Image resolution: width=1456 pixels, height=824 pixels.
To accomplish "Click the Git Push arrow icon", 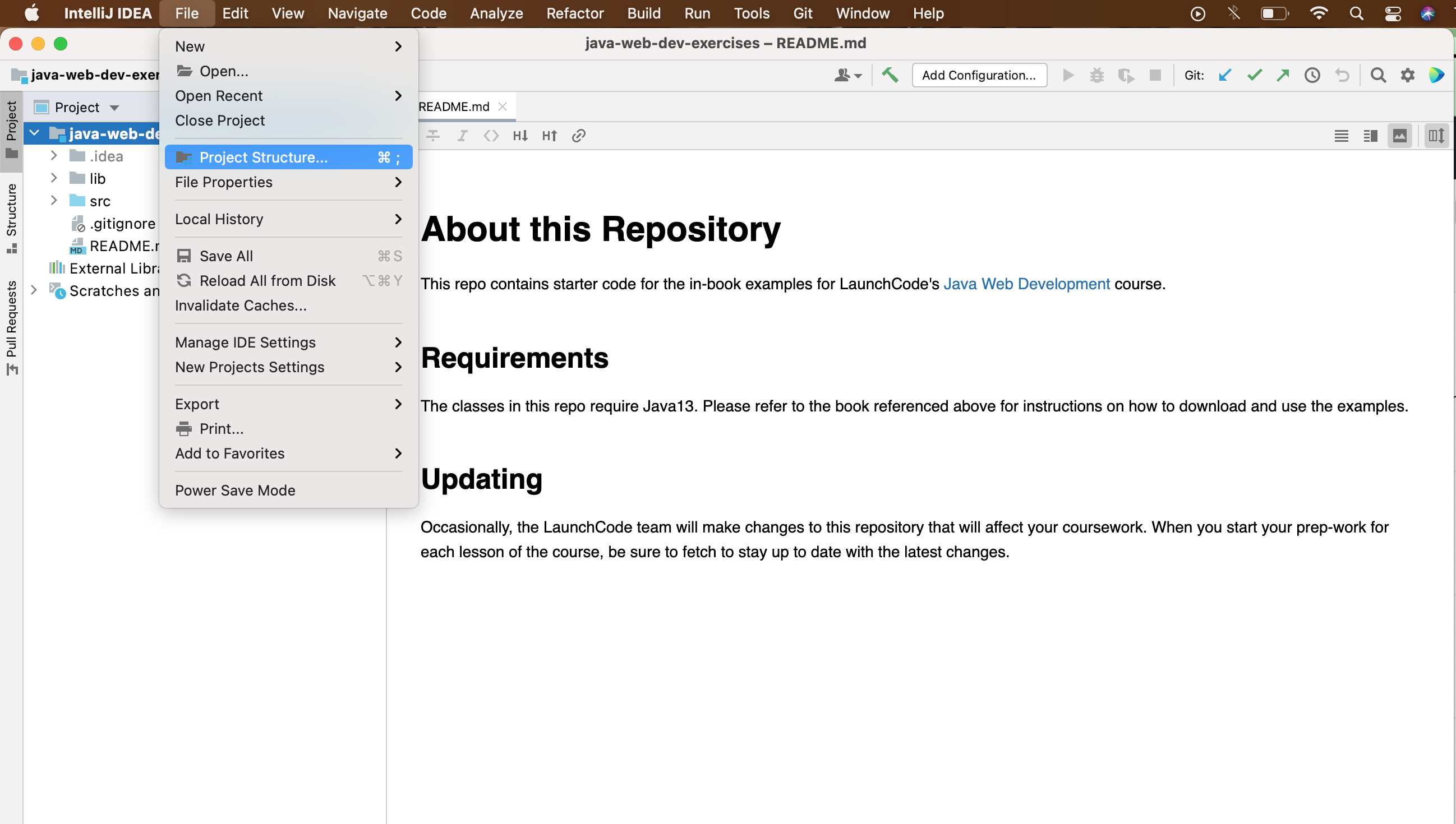I will click(x=1283, y=75).
